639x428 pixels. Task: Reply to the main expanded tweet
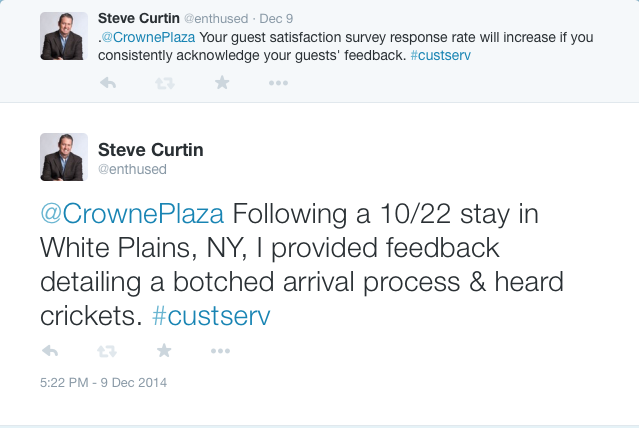point(51,351)
